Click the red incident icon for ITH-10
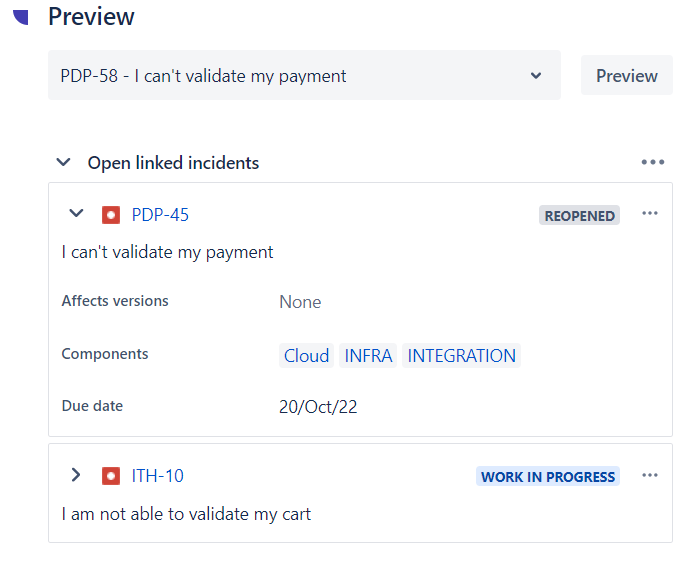This screenshot has height=568, width=690. 111,476
